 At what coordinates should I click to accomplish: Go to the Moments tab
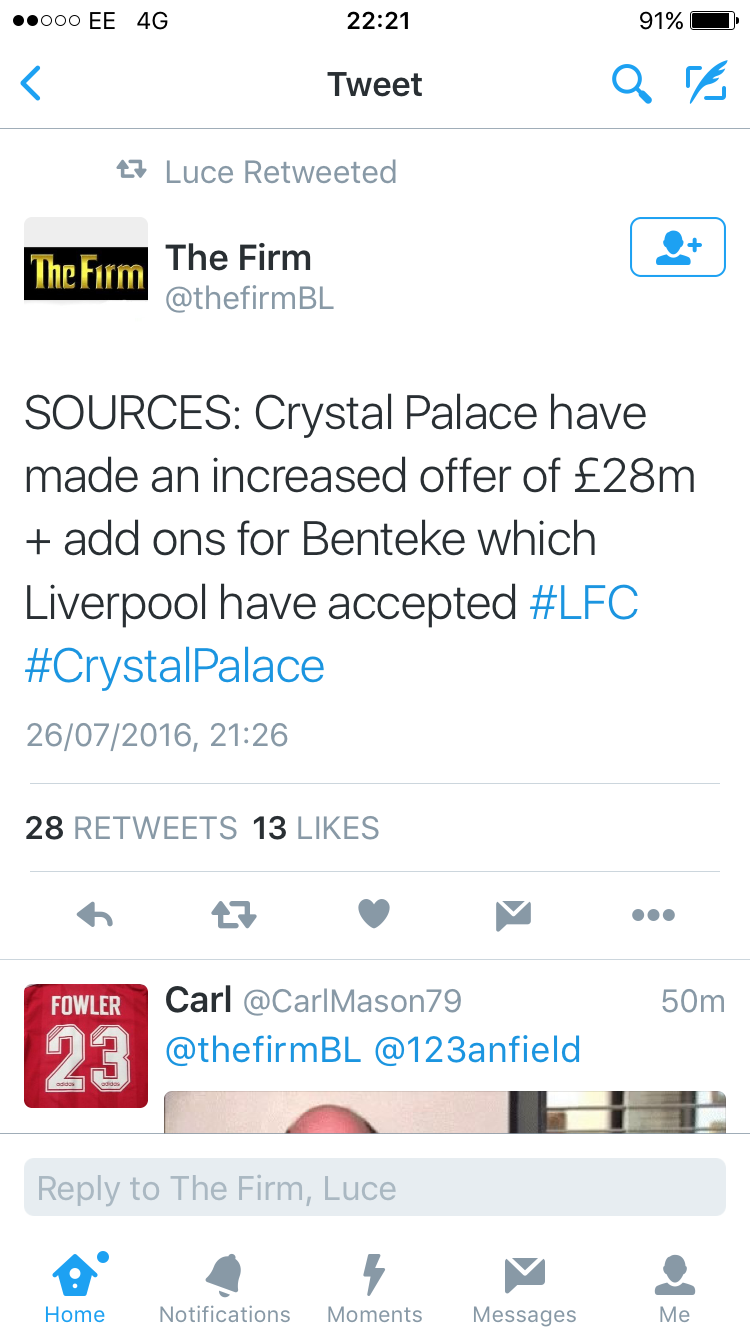(375, 1289)
